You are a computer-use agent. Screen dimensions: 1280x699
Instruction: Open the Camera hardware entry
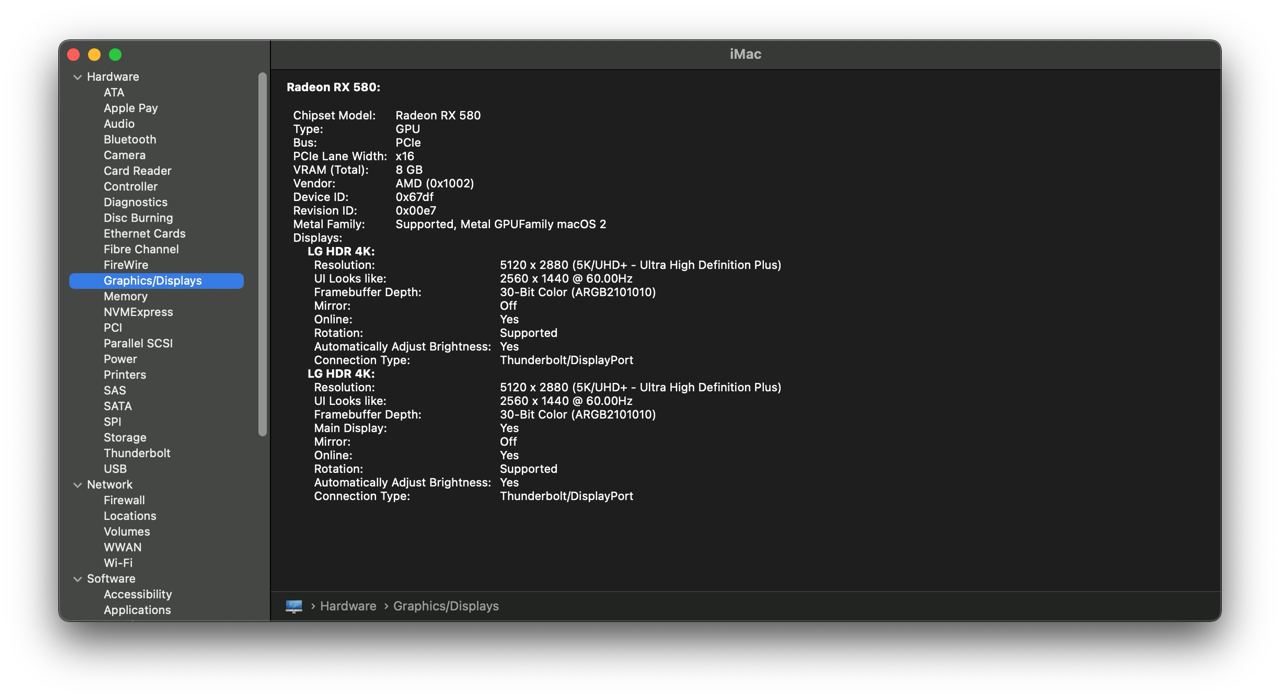(x=124, y=155)
